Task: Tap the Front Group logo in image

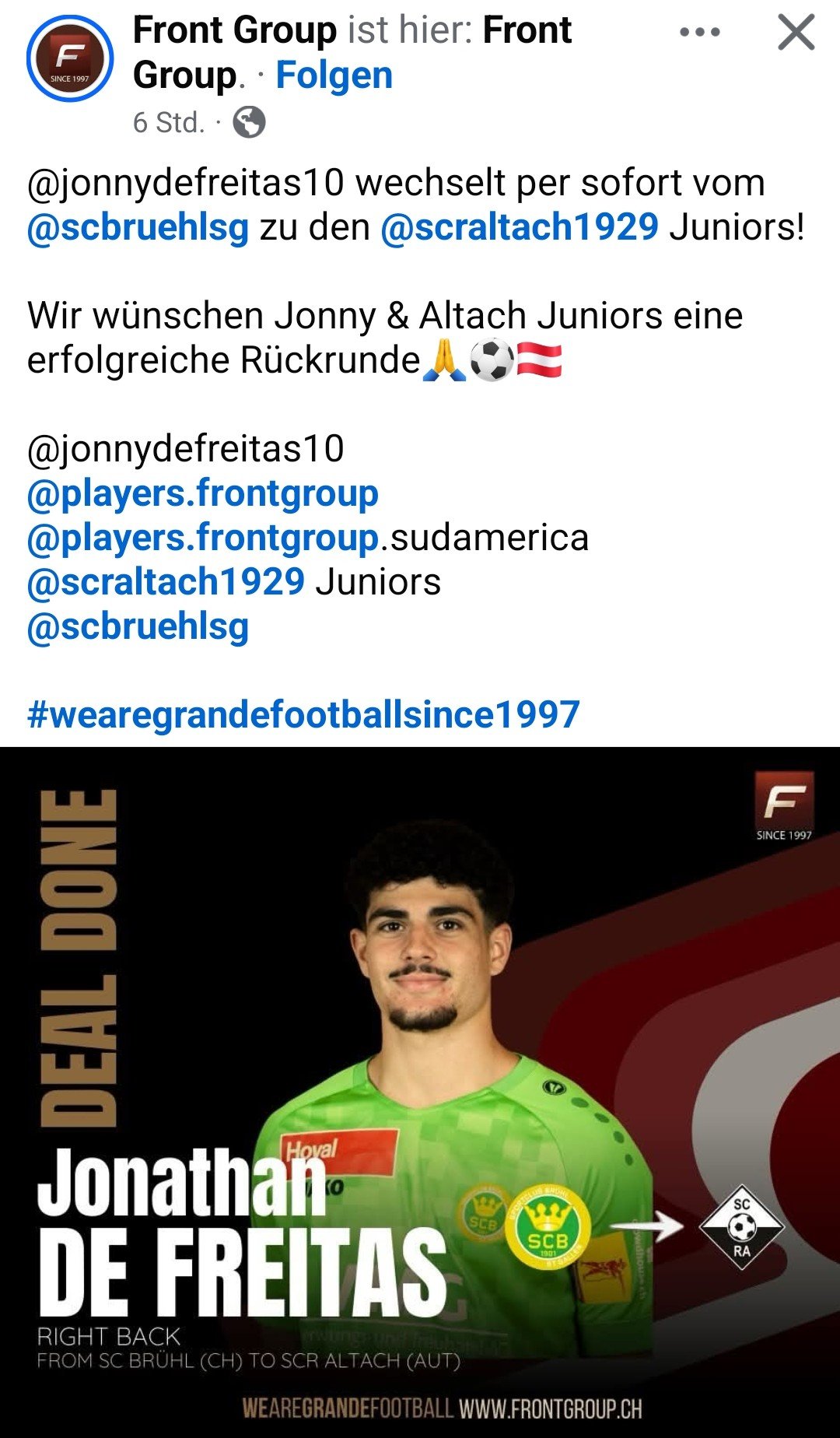Action: coord(784,806)
